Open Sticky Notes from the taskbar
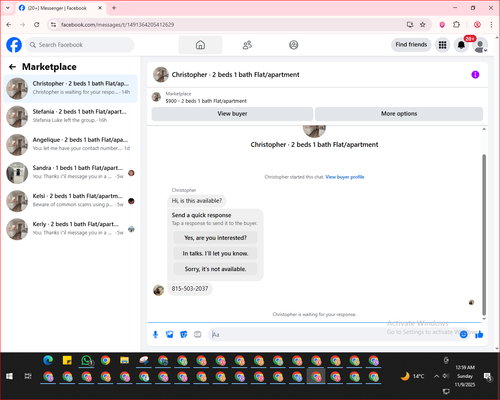Image resolution: width=500 pixels, height=400 pixels. [x=67, y=360]
